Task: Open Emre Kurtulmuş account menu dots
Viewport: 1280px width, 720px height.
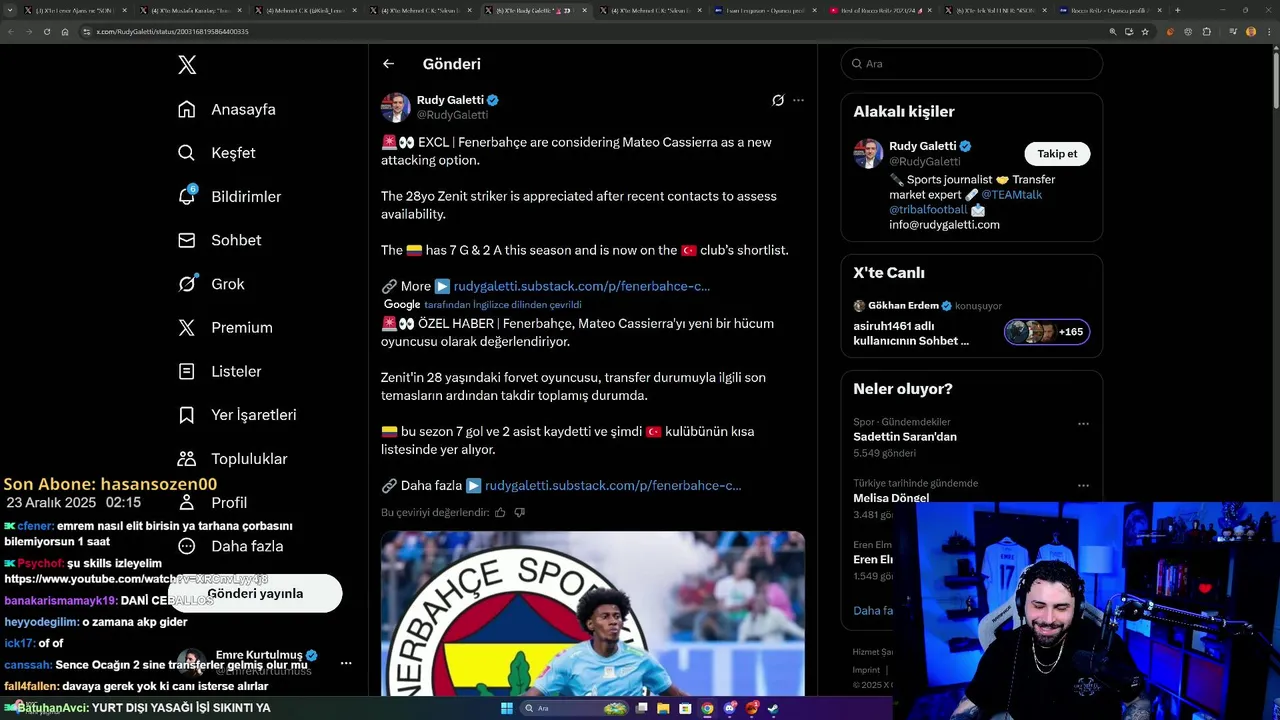Action: pyautogui.click(x=346, y=663)
